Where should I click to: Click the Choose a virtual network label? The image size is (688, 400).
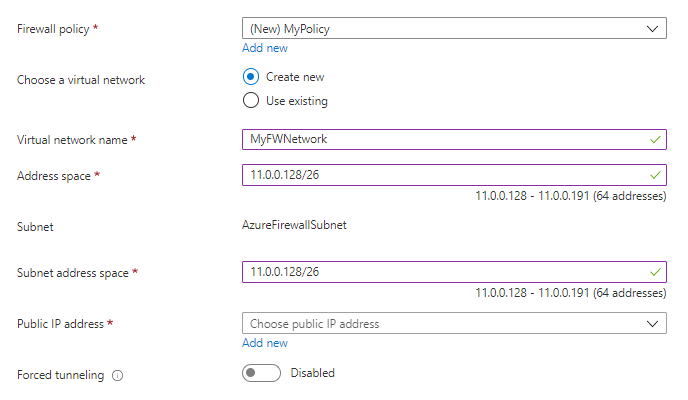pyautogui.click(x=81, y=80)
